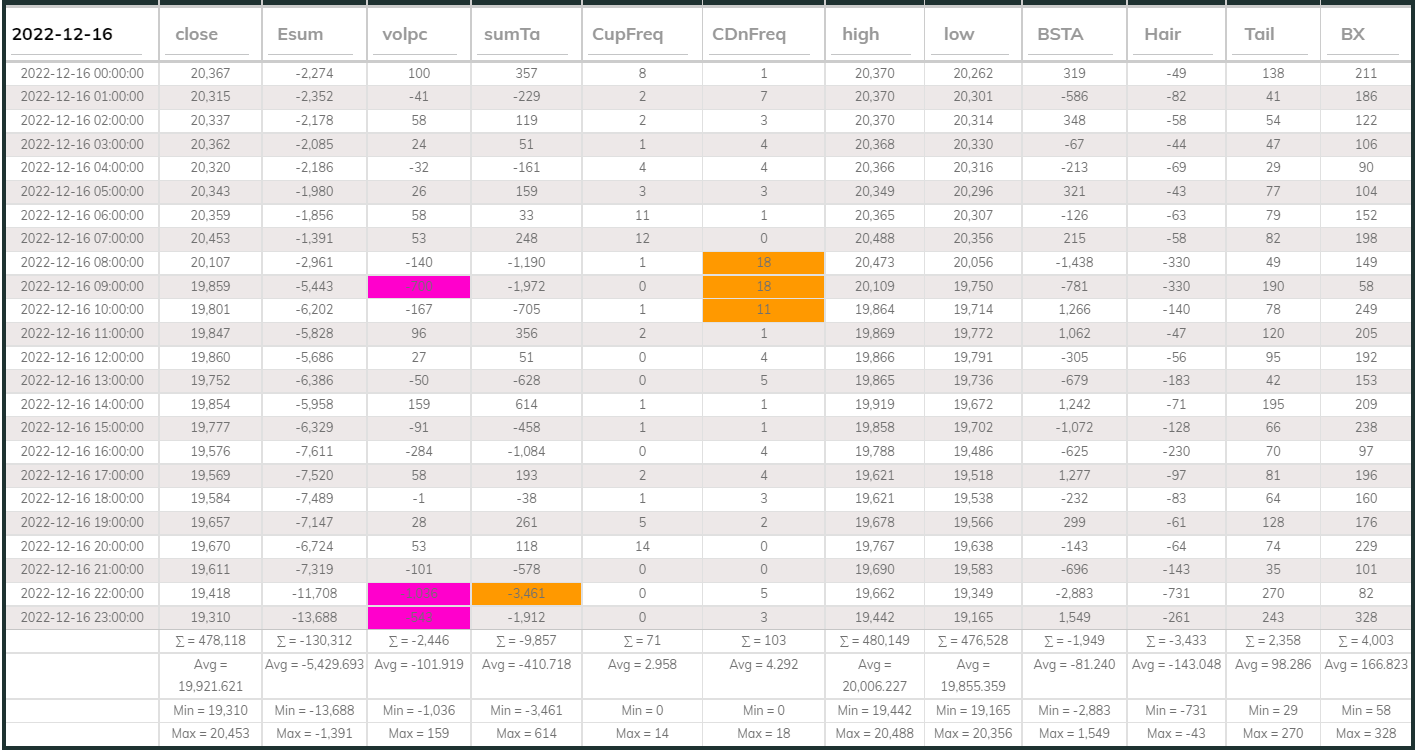
Task: Select the magenta volpc cell in the 23:00 row
Action: coord(418,618)
